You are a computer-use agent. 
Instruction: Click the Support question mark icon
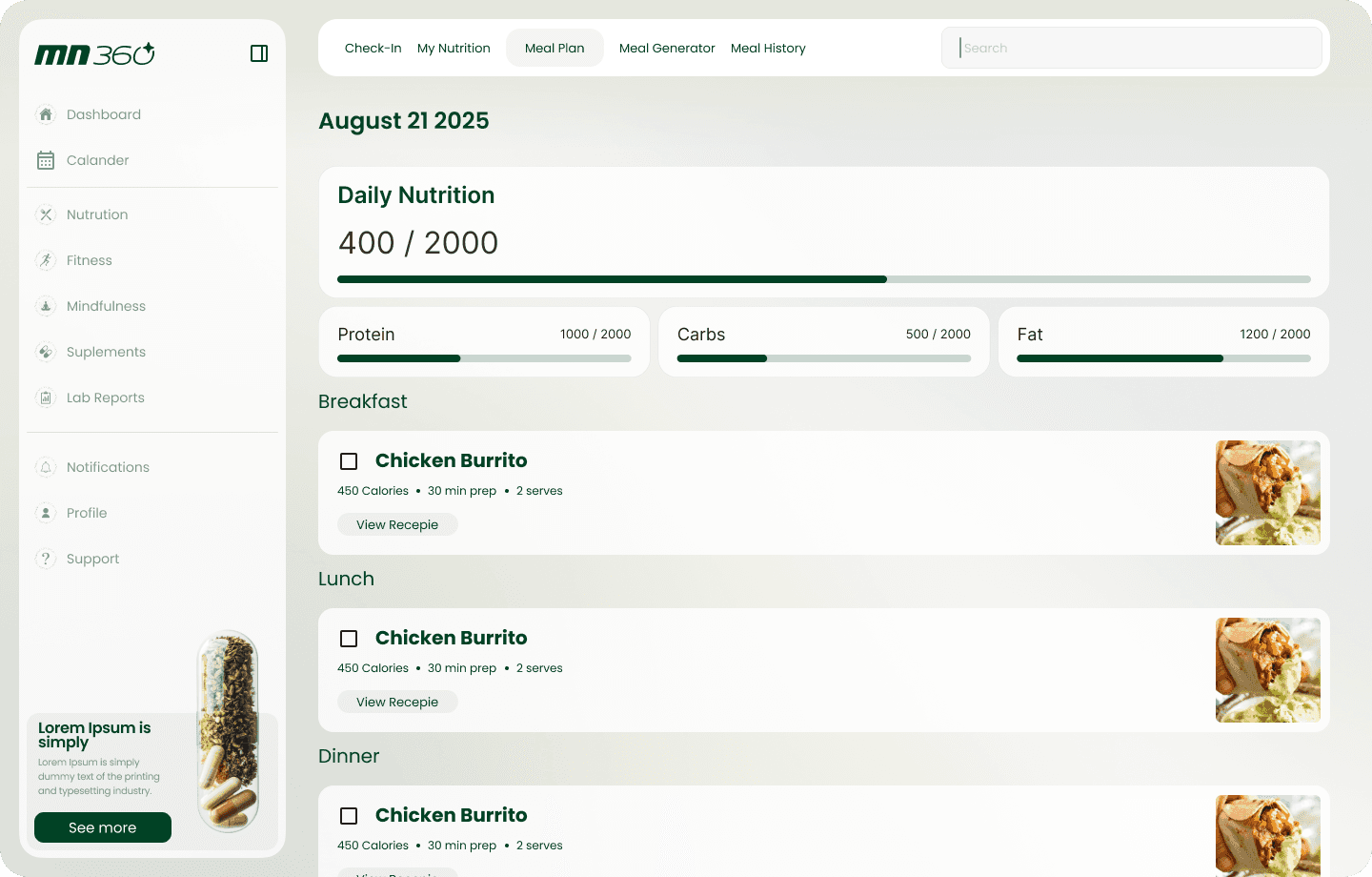[46, 559]
